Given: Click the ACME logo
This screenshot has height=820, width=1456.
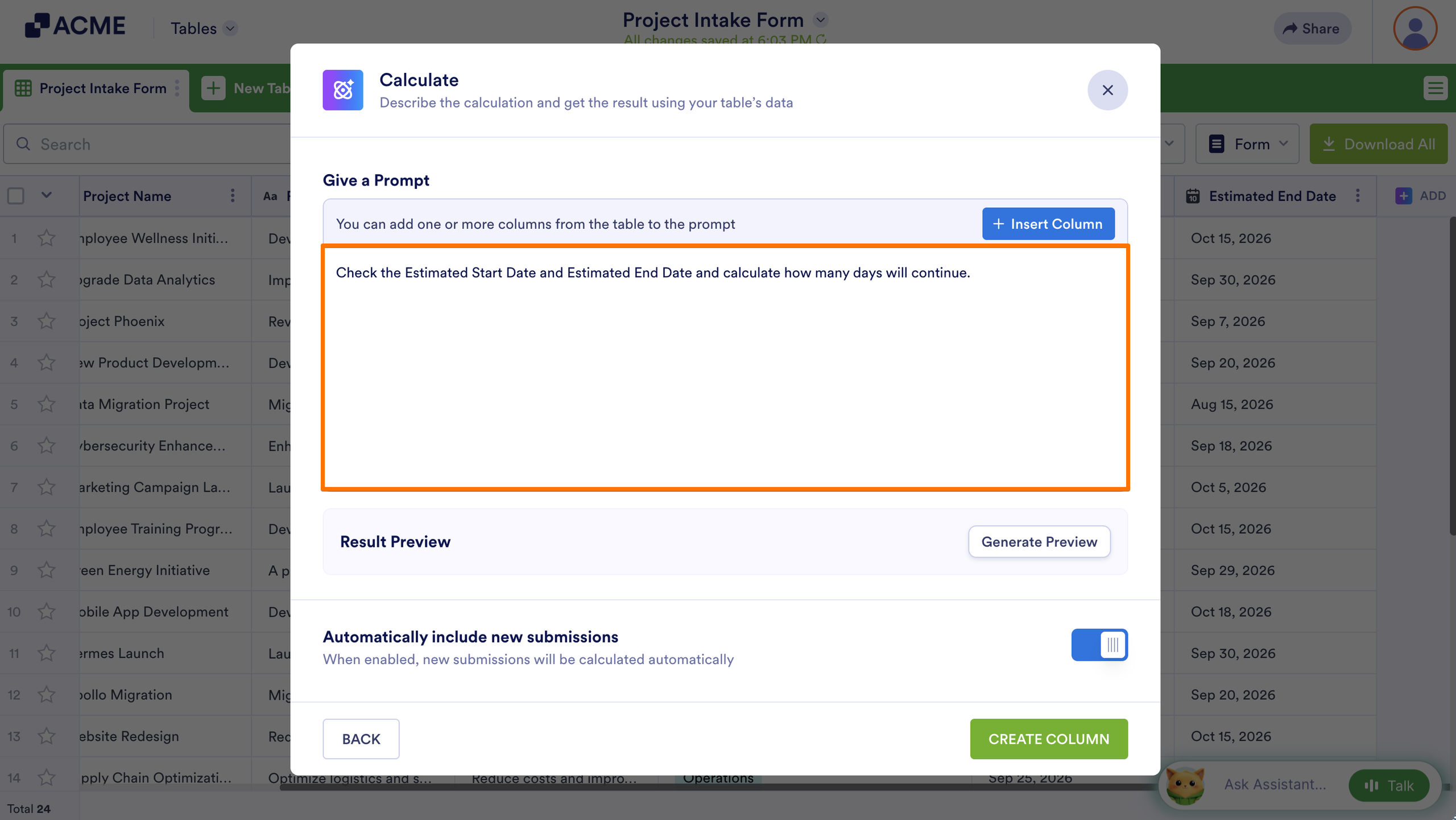Looking at the screenshot, I should tap(75, 26).
